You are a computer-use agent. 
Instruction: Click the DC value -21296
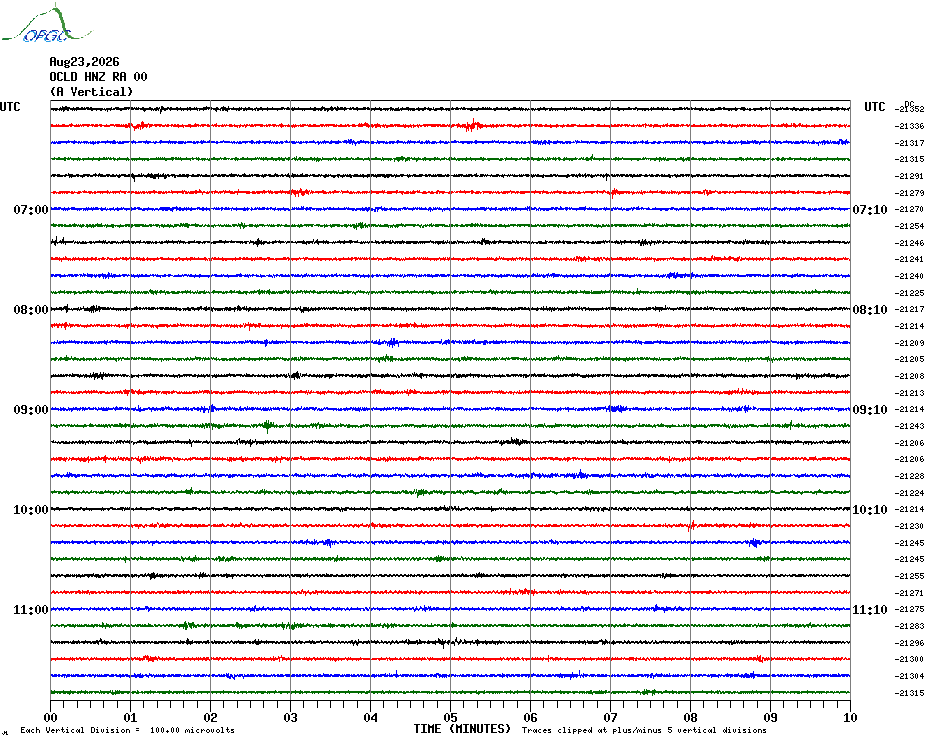[909, 643]
